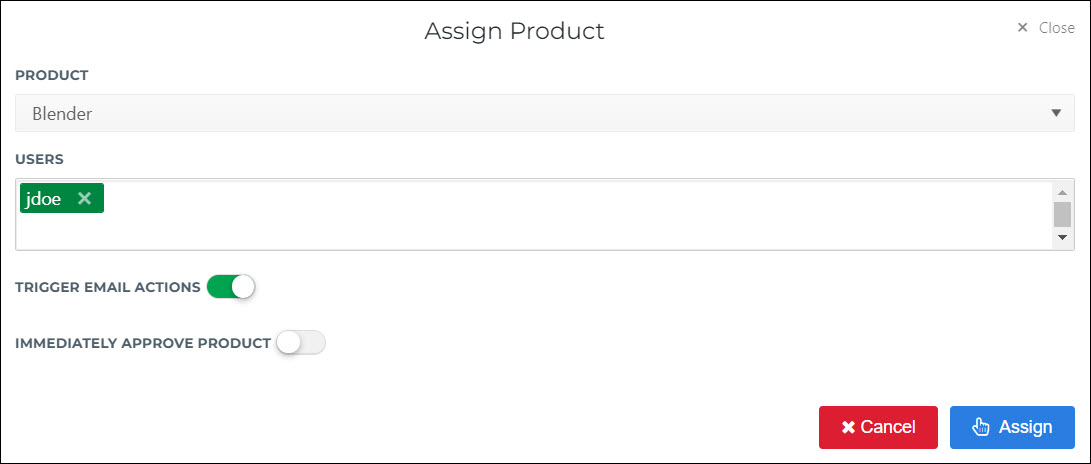
Task: Click the Product dropdown arrow
Action: tap(1056, 113)
